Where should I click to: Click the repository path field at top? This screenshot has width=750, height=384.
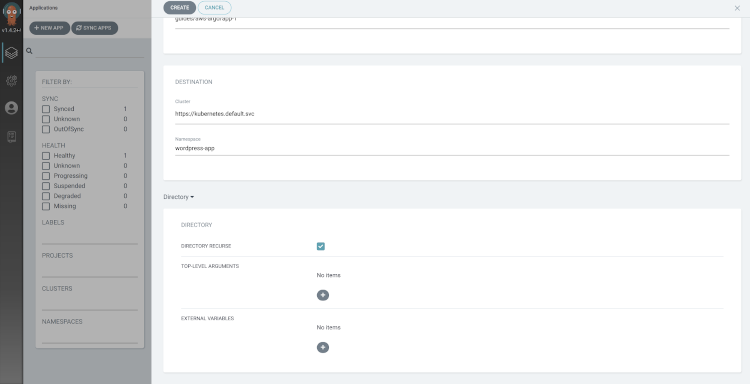click(x=452, y=22)
